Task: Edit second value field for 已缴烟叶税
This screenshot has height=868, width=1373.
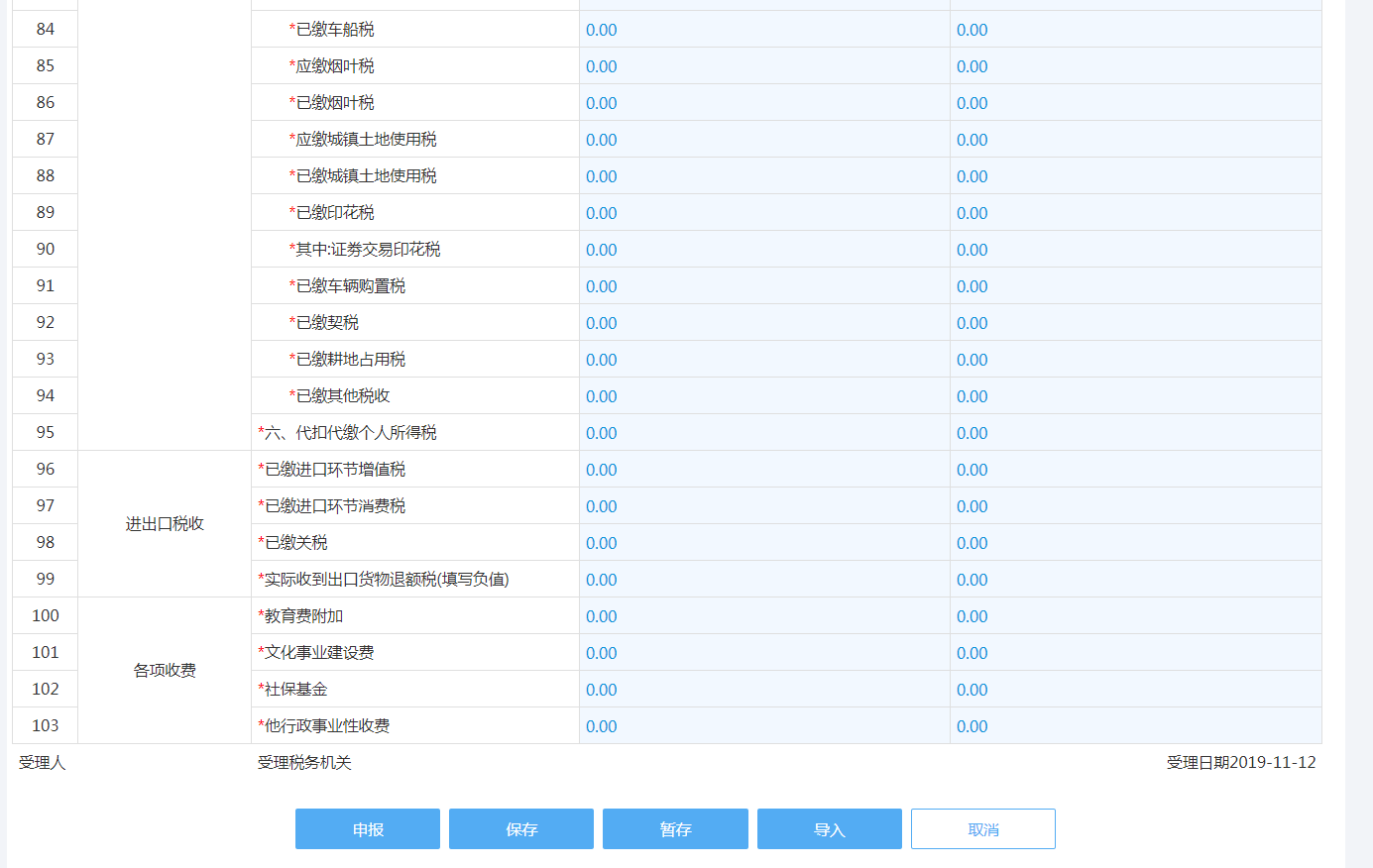Action: 1135,103
